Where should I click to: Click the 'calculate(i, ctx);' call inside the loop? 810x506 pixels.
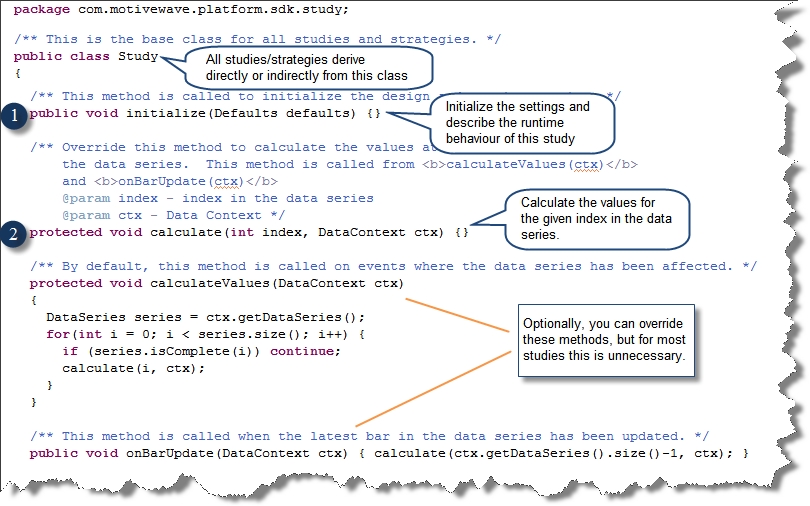click(x=134, y=368)
